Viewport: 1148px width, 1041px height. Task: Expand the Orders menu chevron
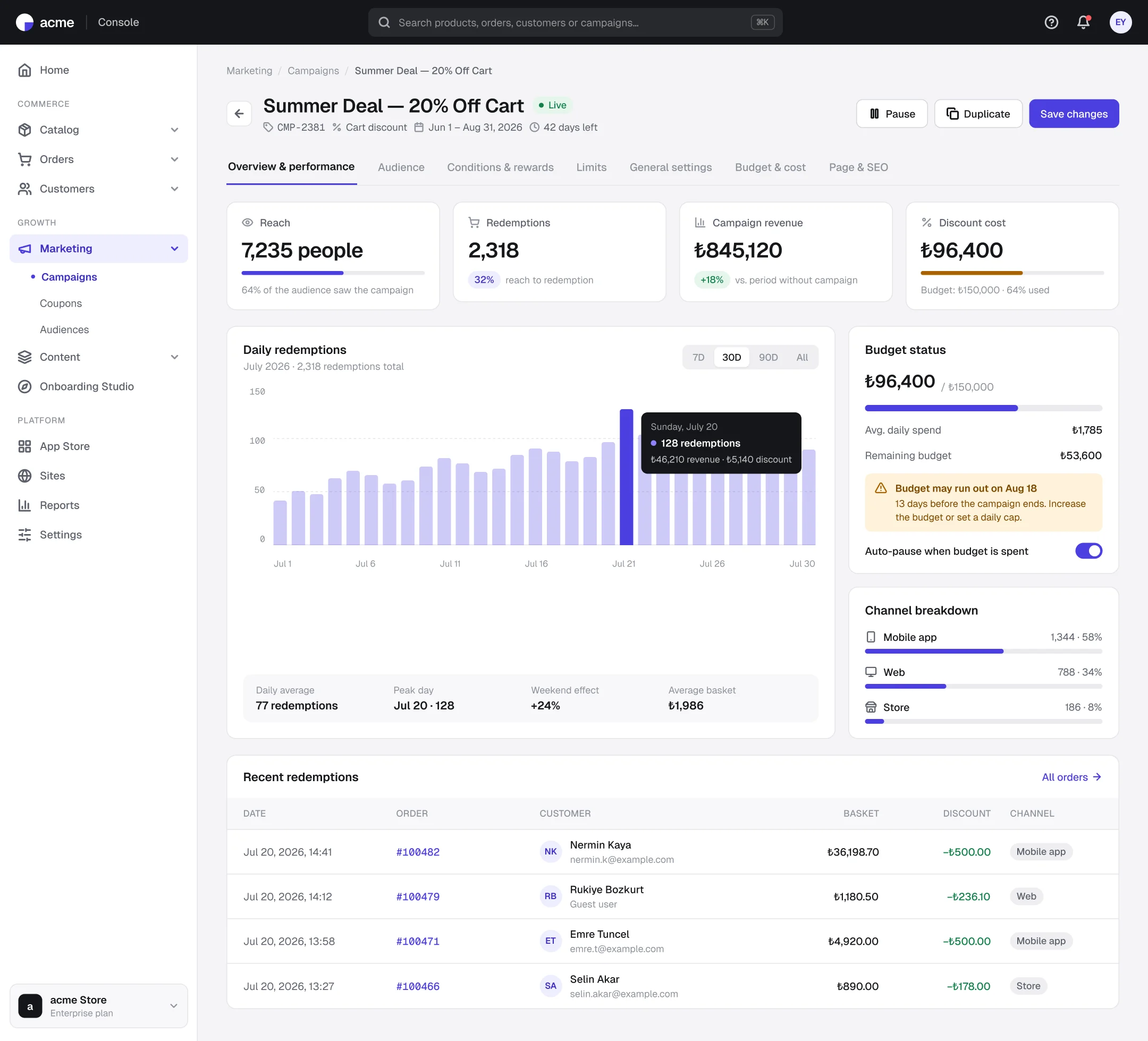[x=175, y=159]
